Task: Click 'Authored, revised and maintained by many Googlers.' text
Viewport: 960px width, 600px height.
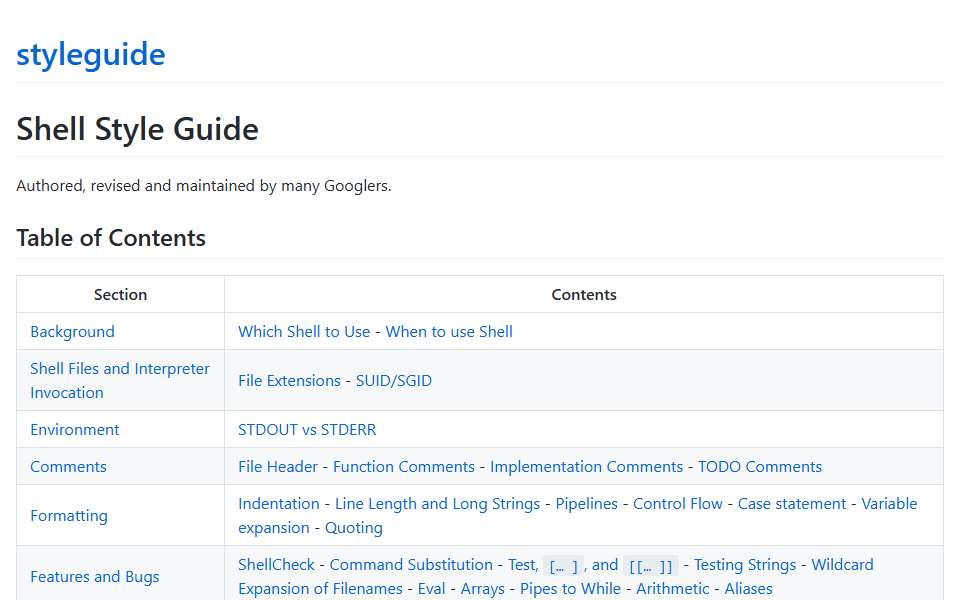Action: (204, 186)
